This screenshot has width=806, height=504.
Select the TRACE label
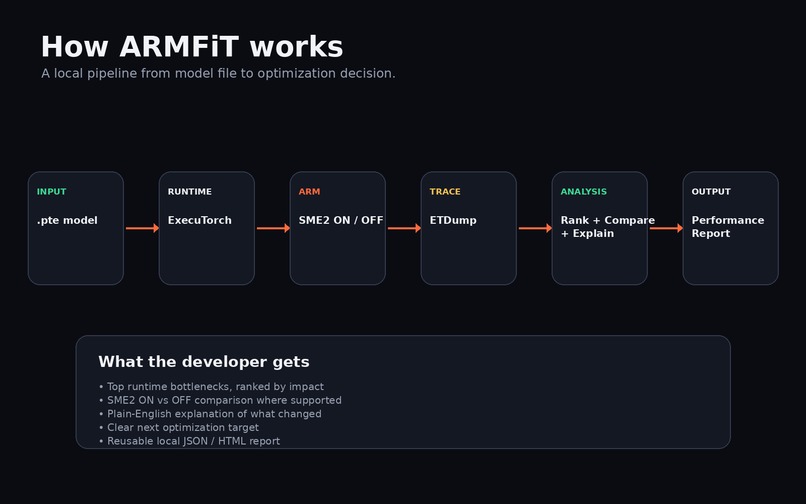coord(445,191)
